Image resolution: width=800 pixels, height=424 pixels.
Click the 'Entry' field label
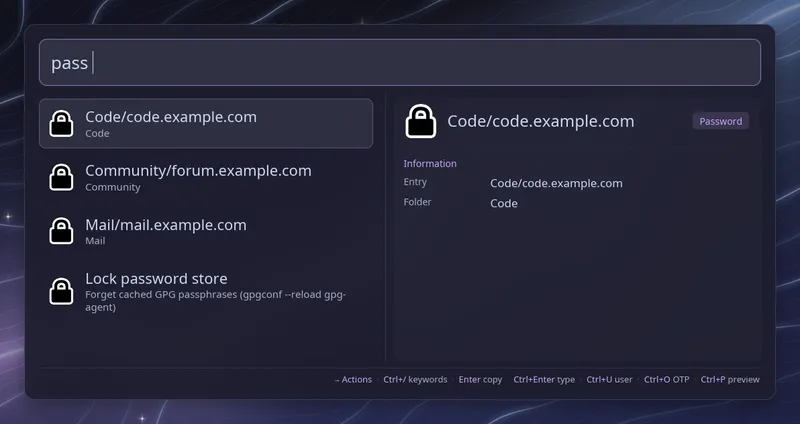coord(415,182)
